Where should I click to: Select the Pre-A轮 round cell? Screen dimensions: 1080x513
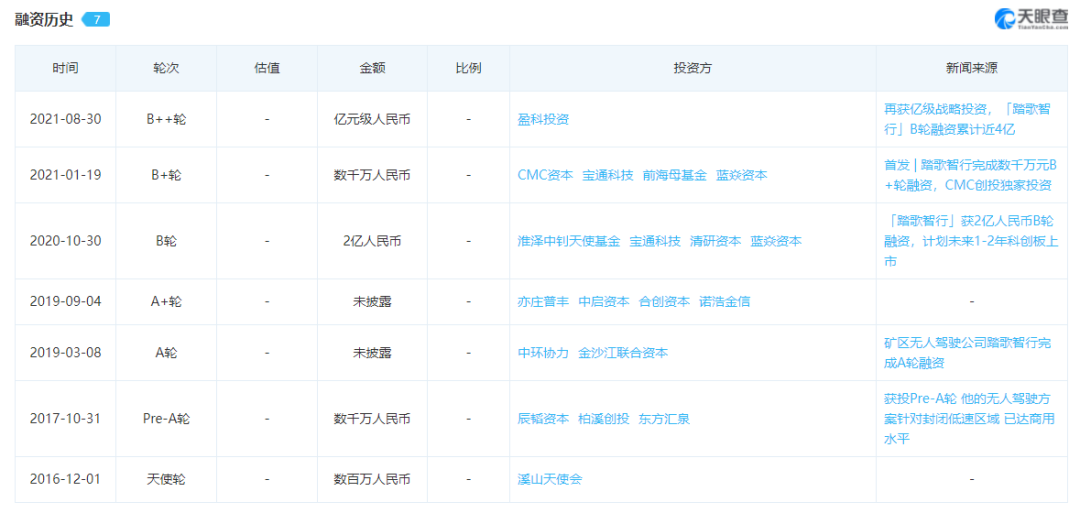166,419
